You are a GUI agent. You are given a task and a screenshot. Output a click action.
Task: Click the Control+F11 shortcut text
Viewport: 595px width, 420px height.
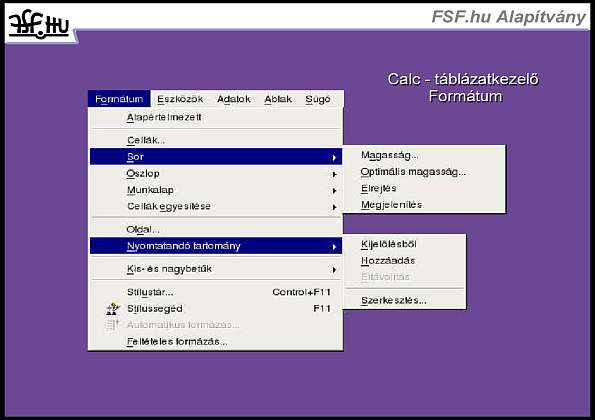click(x=301, y=292)
